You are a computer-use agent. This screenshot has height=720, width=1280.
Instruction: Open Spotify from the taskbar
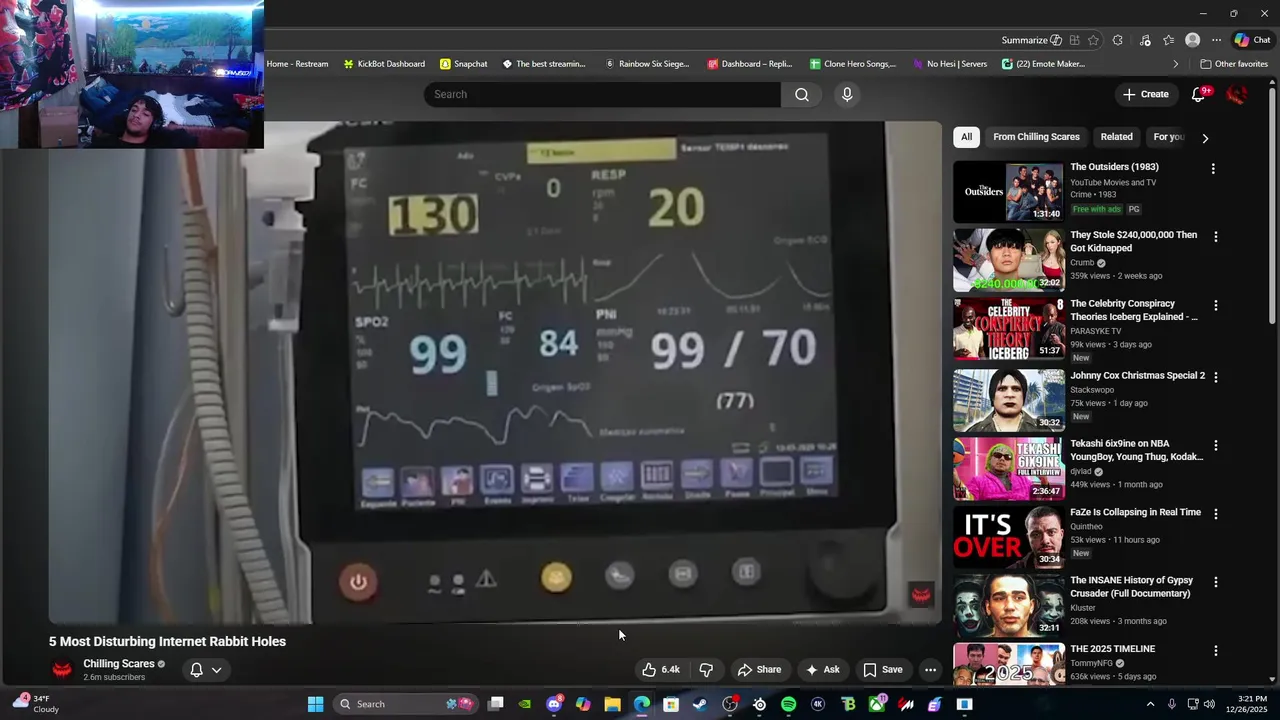pos(788,704)
